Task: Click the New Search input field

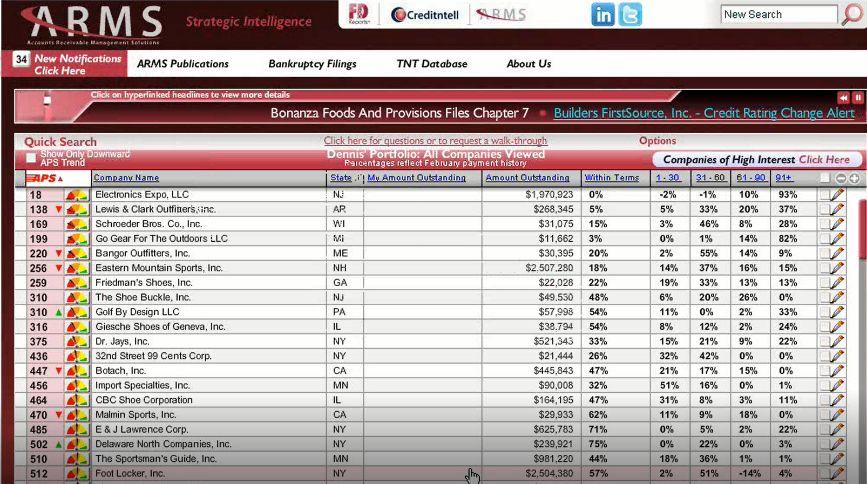Action: tap(779, 14)
